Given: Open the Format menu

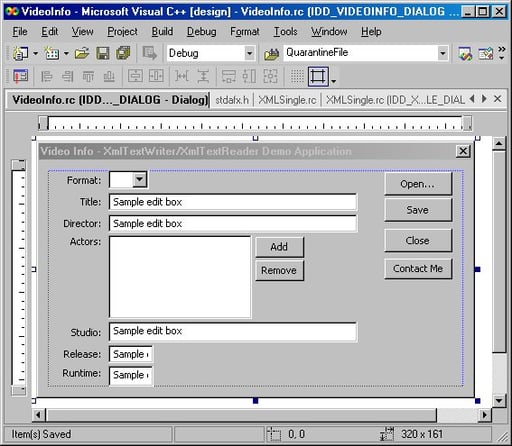Looking at the screenshot, I should [x=245, y=32].
